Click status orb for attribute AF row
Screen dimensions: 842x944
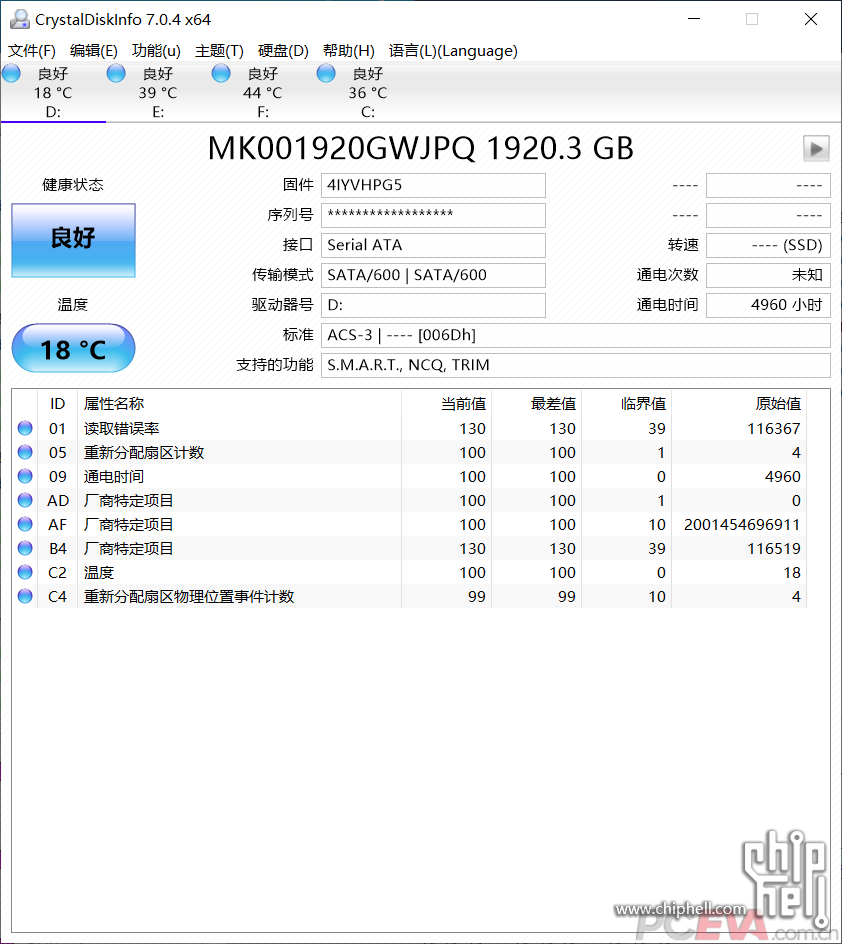[x=25, y=524]
